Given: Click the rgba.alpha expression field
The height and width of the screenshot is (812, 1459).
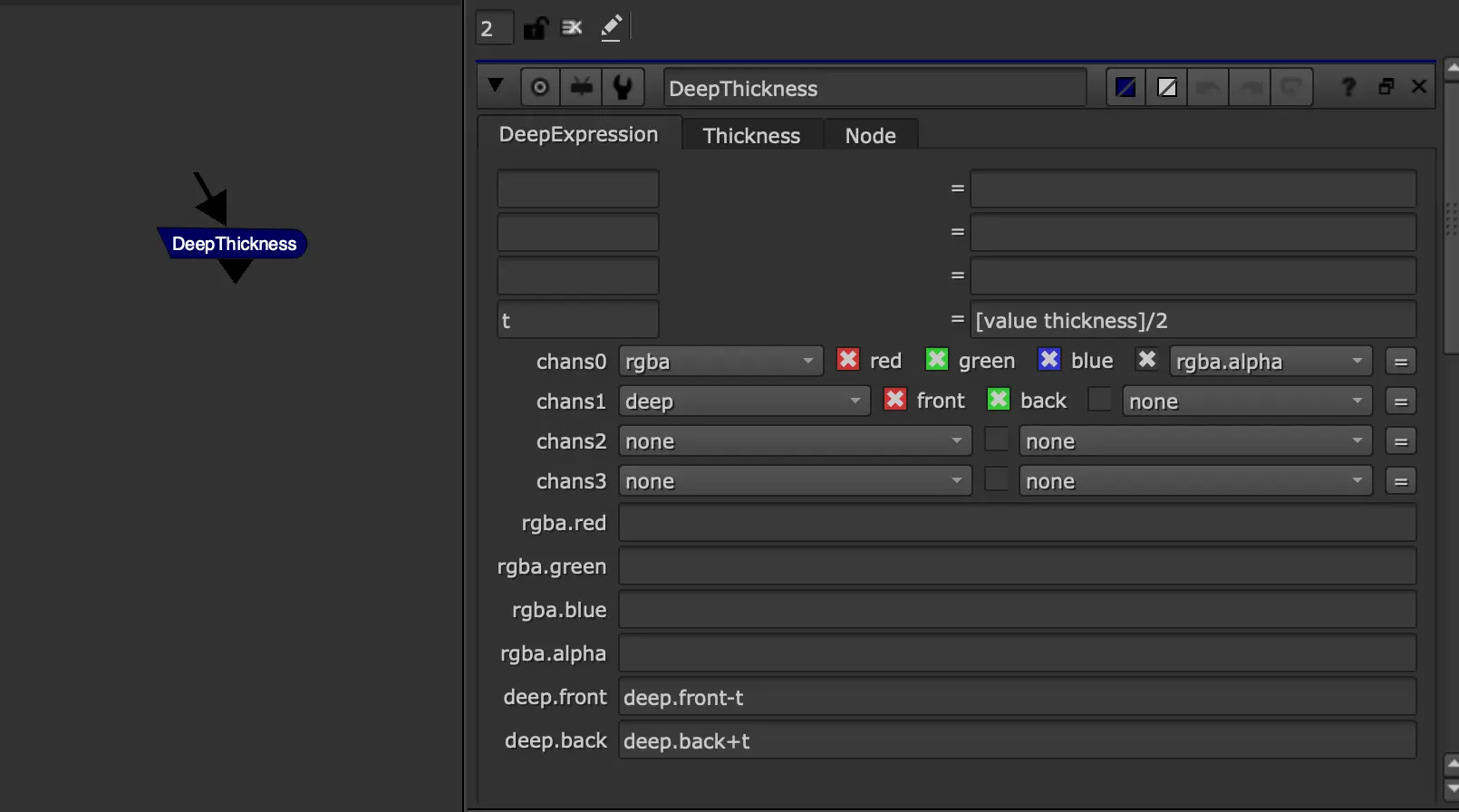Looking at the screenshot, I should point(1017,653).
